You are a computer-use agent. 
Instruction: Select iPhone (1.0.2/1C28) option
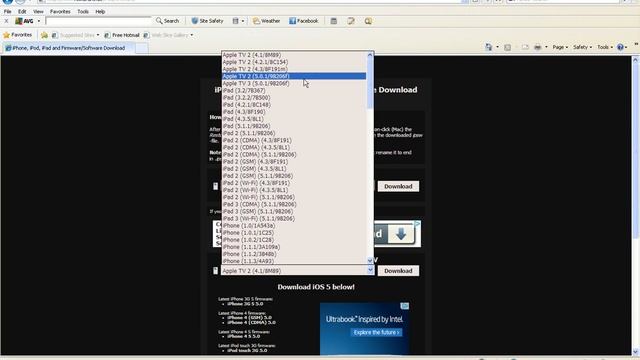coord(294,240)
